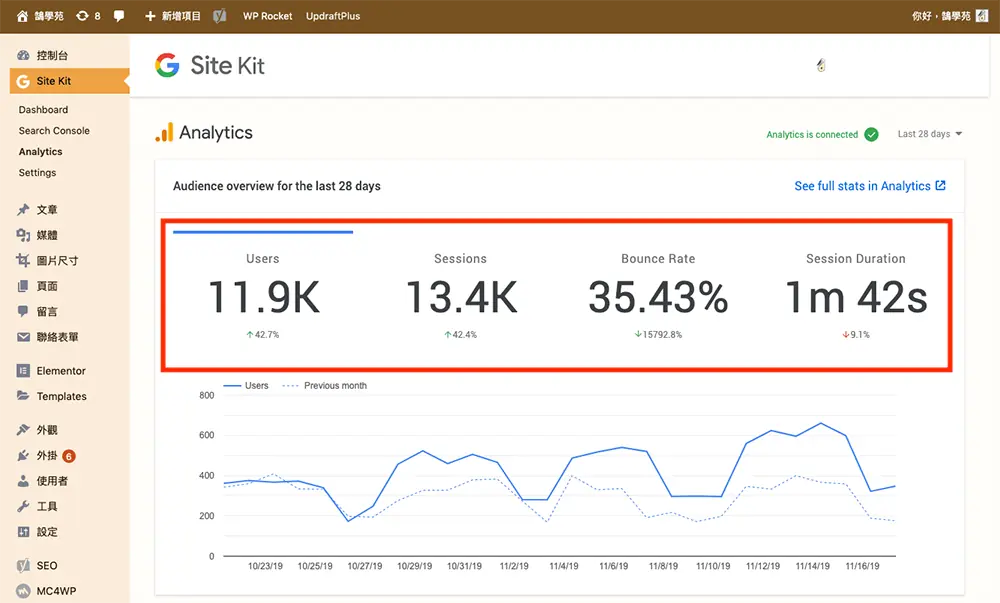The height and width of the screenshot is (603, 1000).
Task: Open the wrench icon for 工具
Action: pos(24,507)
